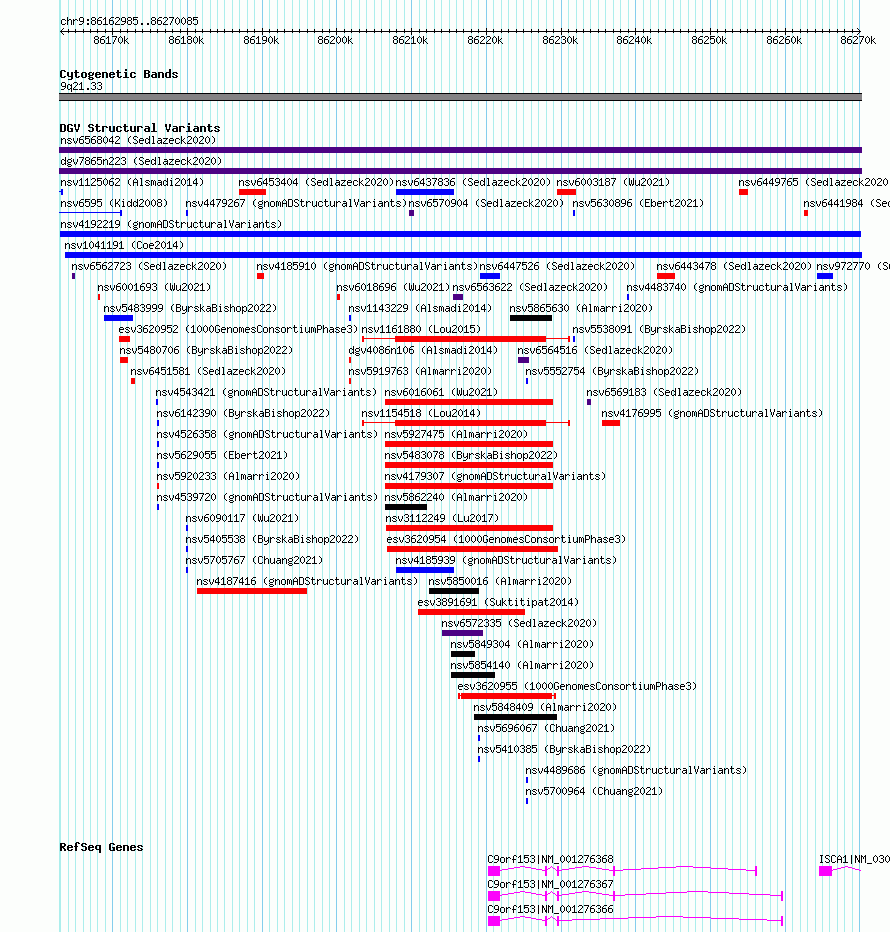Click nsv4479267 (gnomADStructuralVariants) label
The width and height of the screenshot is (890, 932).
click(296, 203)
